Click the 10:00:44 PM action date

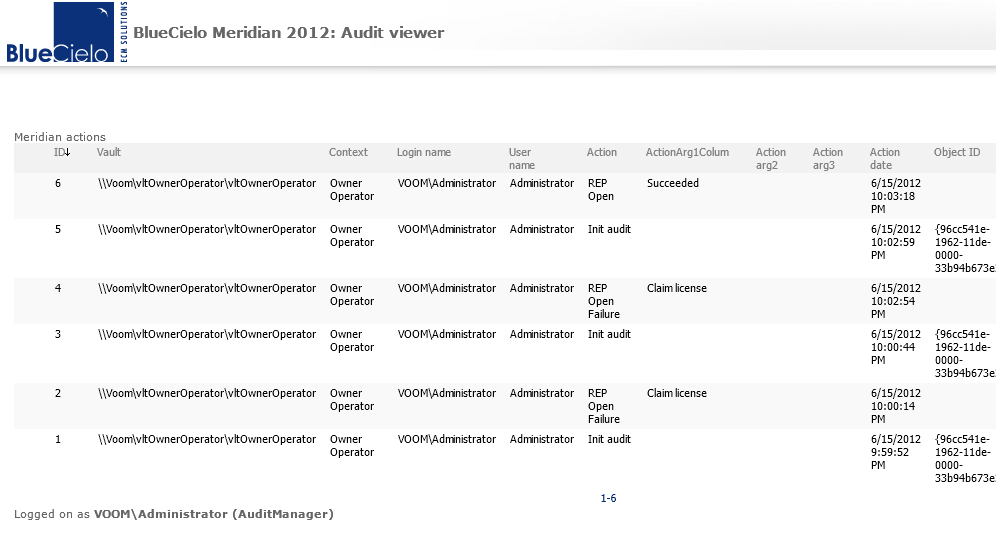pyautogui.click(x=896, y=347)
